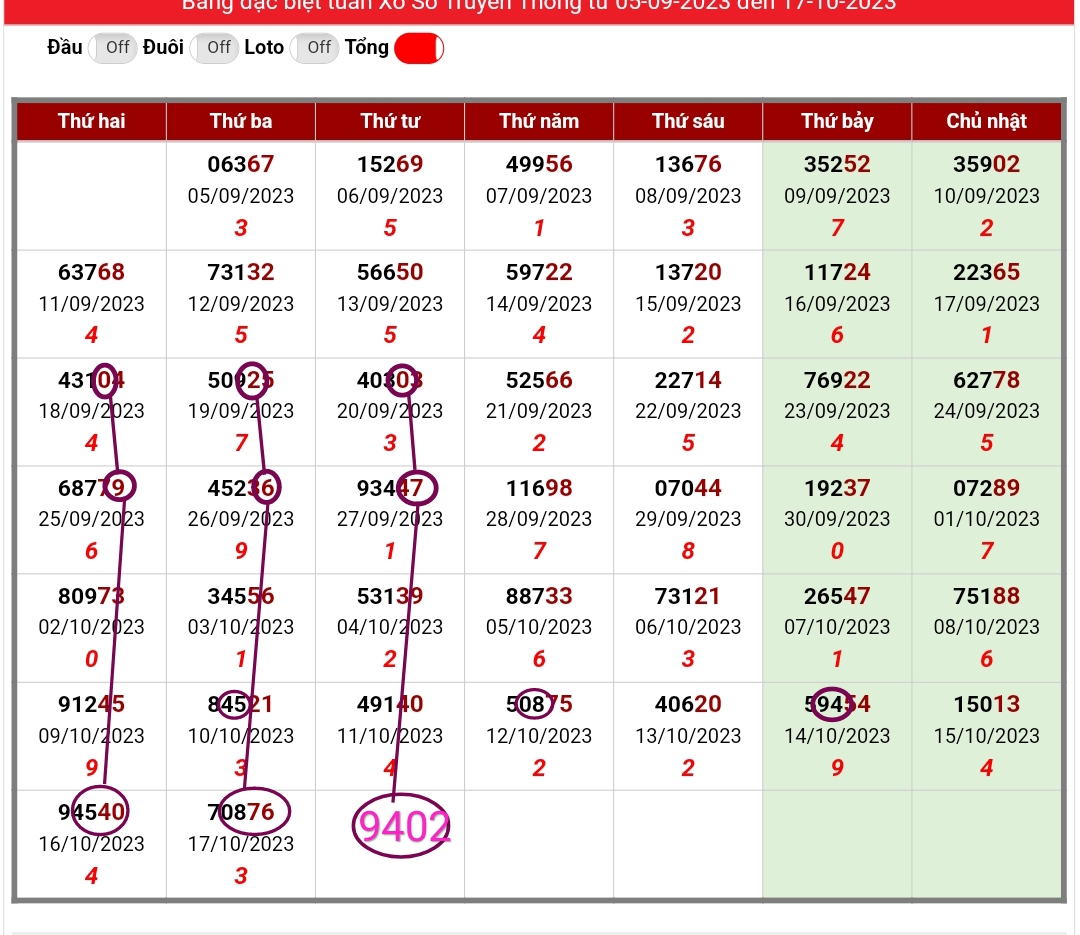Select the Chủ nhật column header
The image size is (1080, 935).
pos(986,121)
